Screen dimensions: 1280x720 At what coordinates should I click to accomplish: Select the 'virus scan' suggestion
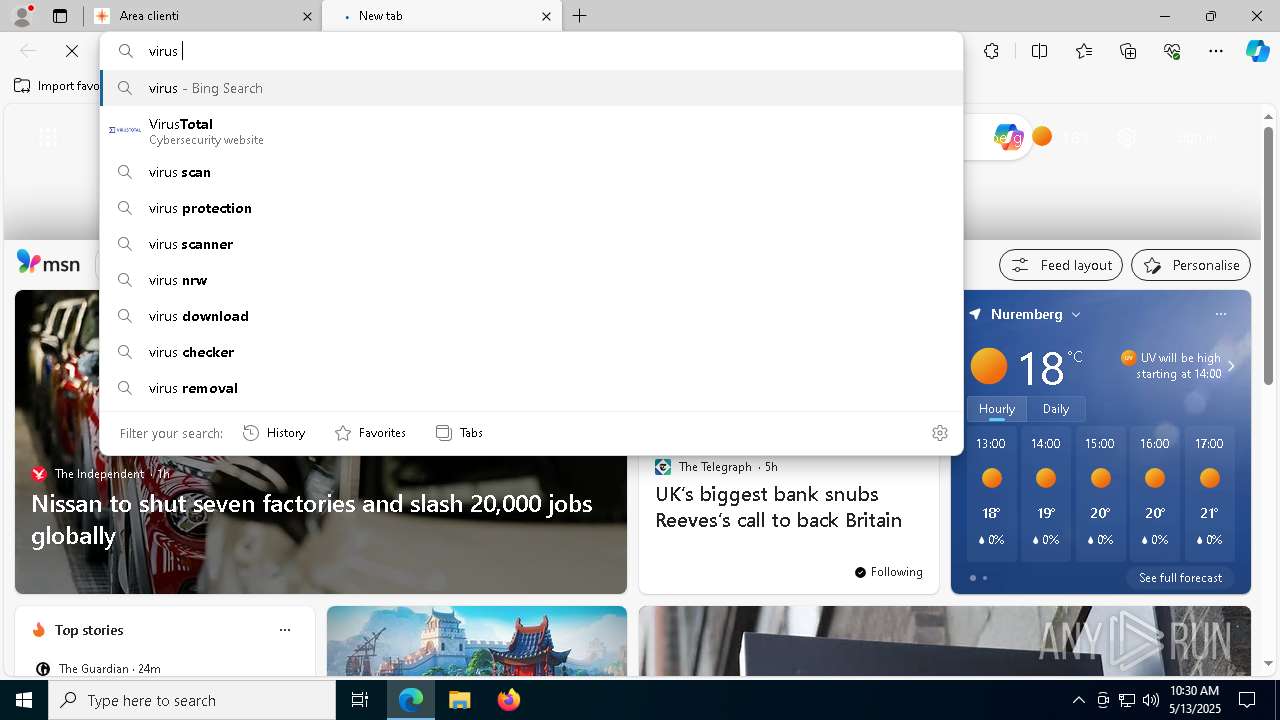[531, 172]
